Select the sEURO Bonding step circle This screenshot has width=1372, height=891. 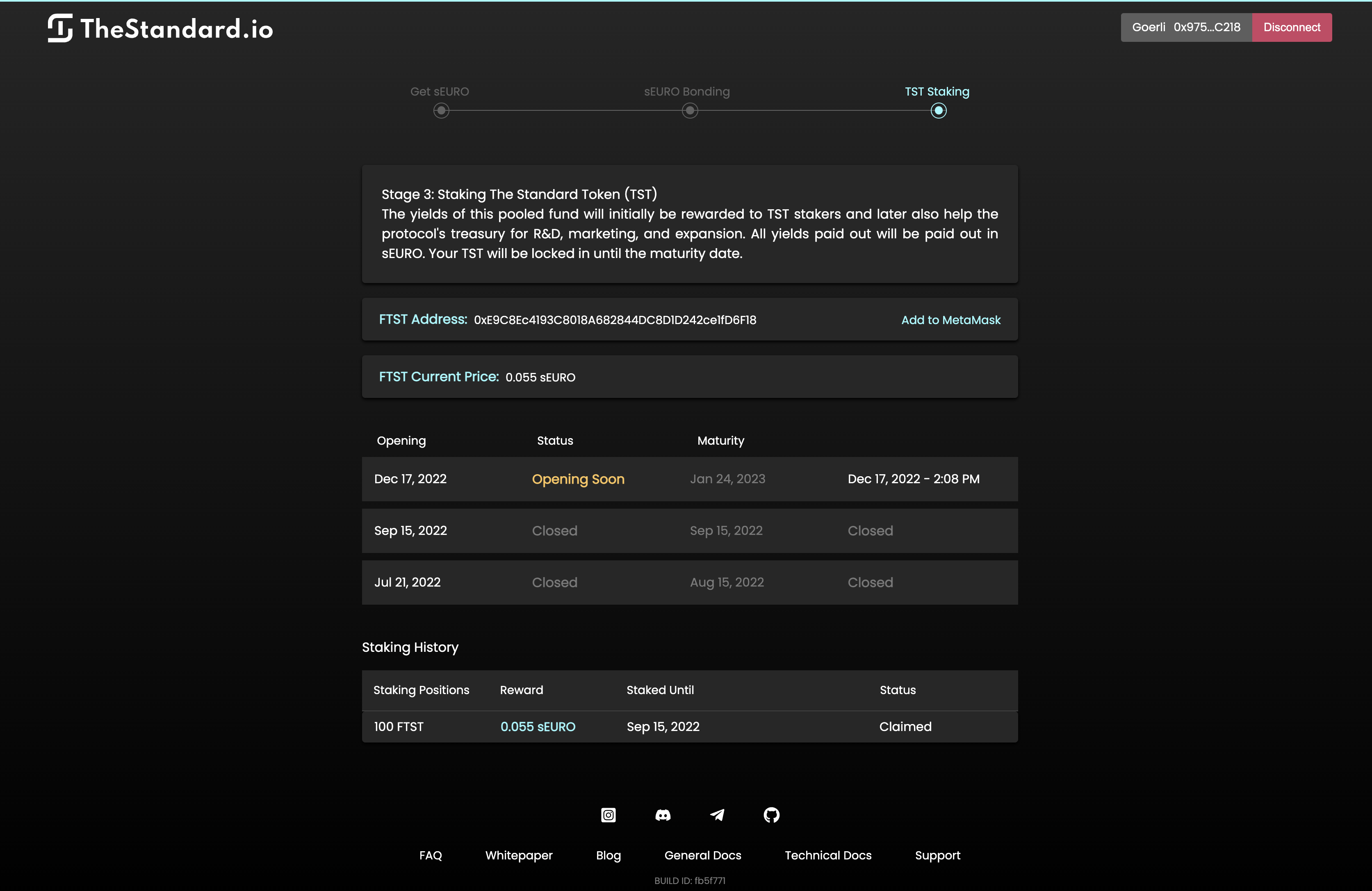[689, 111]
